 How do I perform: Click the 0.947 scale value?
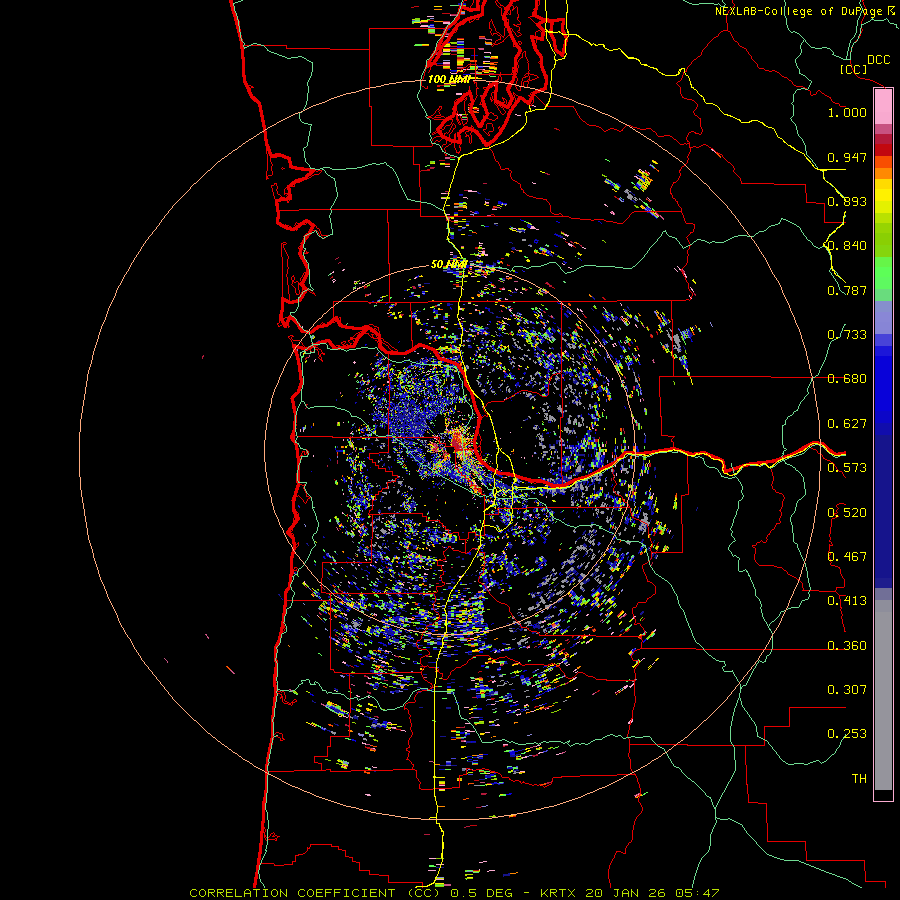click(847, 157)
